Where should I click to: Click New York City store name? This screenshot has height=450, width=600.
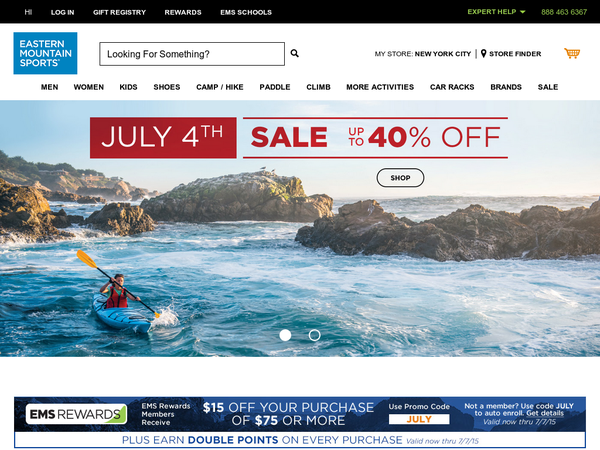[x=443, y=54]
